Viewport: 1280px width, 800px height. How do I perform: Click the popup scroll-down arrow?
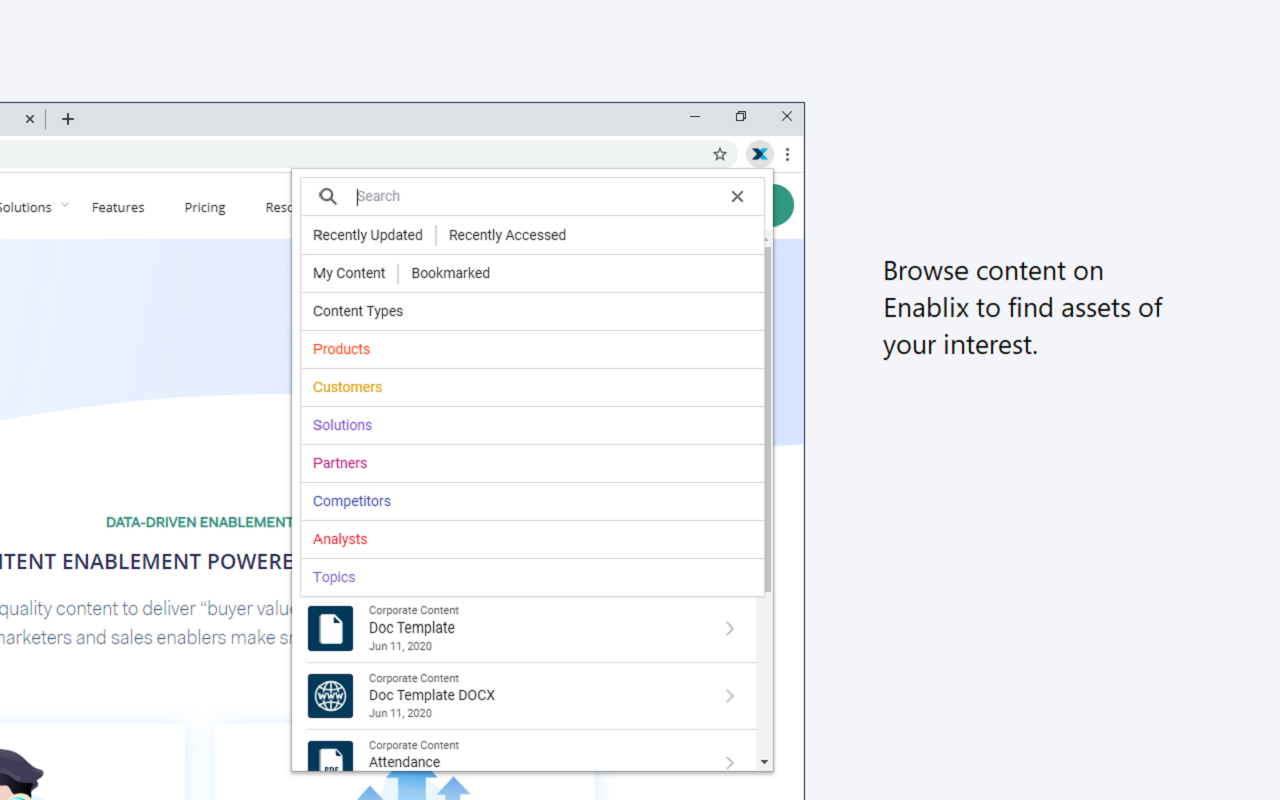pyautogui.click(x=765, y=762)
